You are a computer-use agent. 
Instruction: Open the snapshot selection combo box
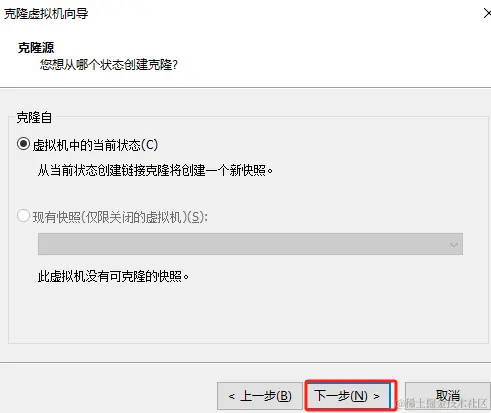coord(250,244)
